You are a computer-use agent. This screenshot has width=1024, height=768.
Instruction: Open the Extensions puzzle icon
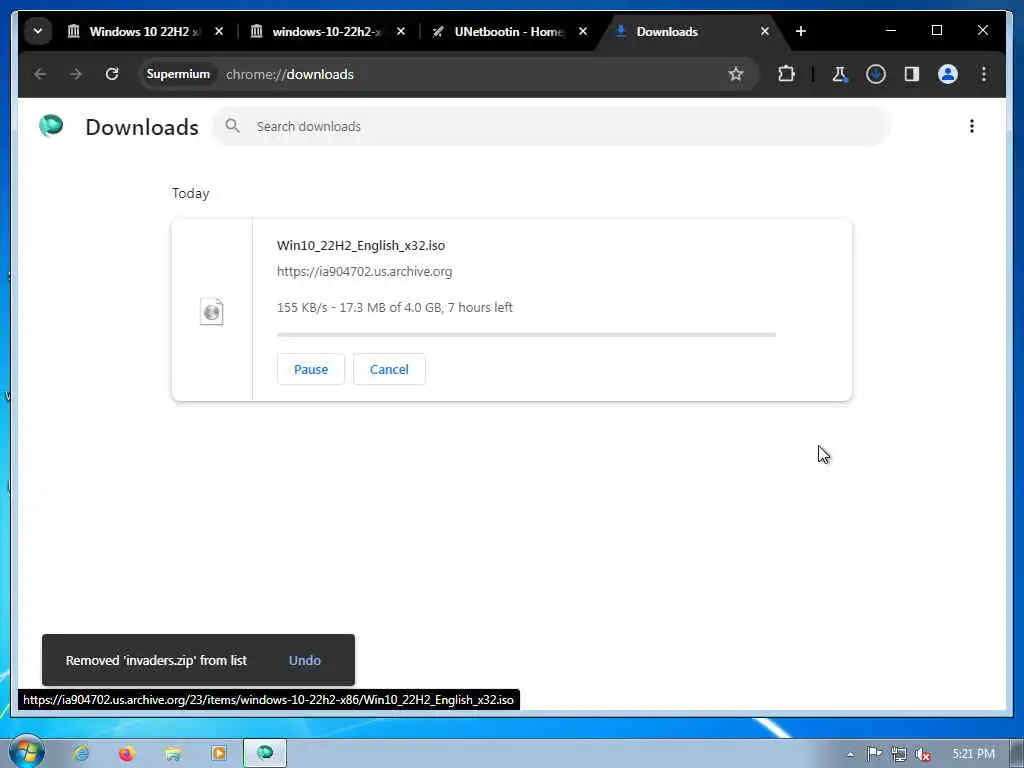(x=786, y=74)
